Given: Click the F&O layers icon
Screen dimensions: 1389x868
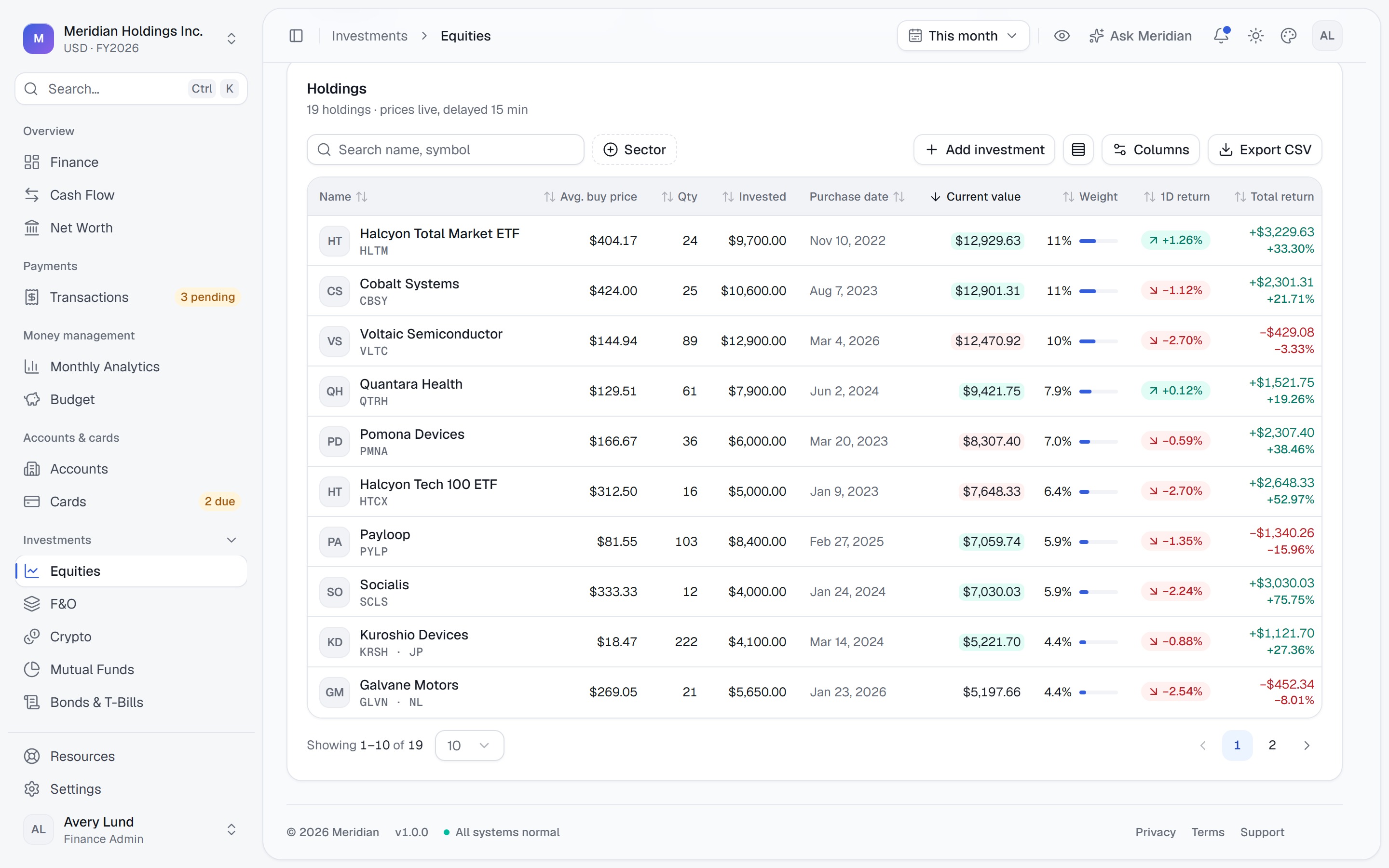Looking at the screenshot, I should click(x=31, y=604).
